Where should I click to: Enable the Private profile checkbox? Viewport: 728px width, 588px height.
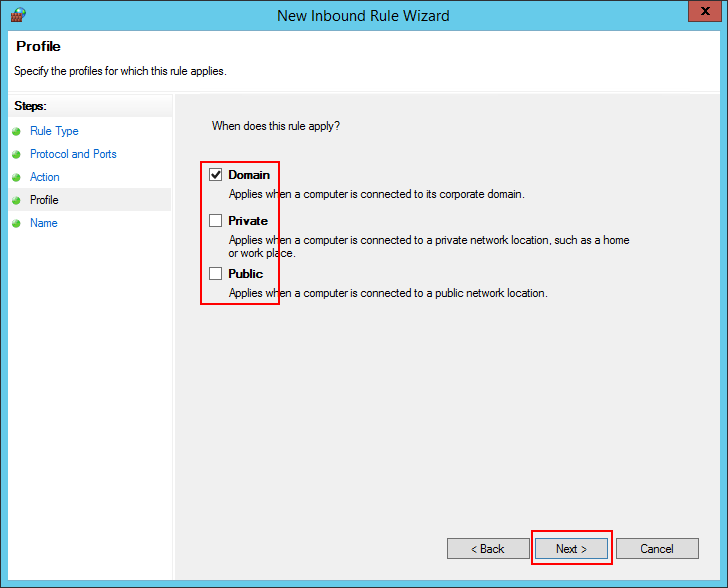tap(215, 220)
